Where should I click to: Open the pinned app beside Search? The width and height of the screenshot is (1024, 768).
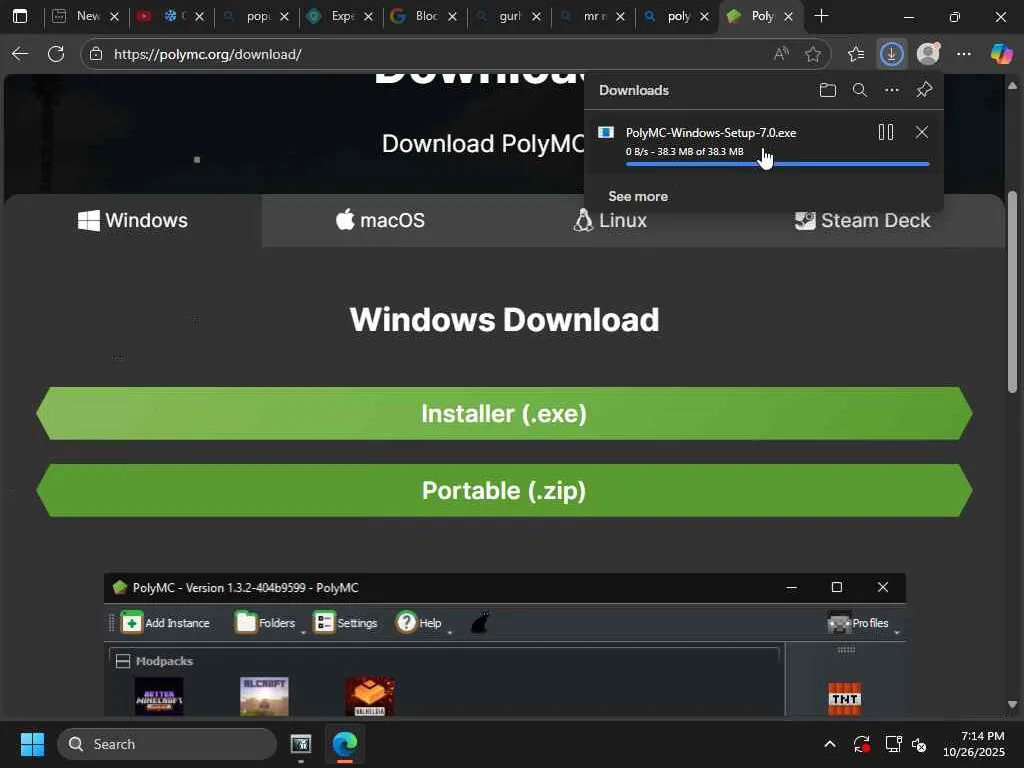(x=300, y=744)
